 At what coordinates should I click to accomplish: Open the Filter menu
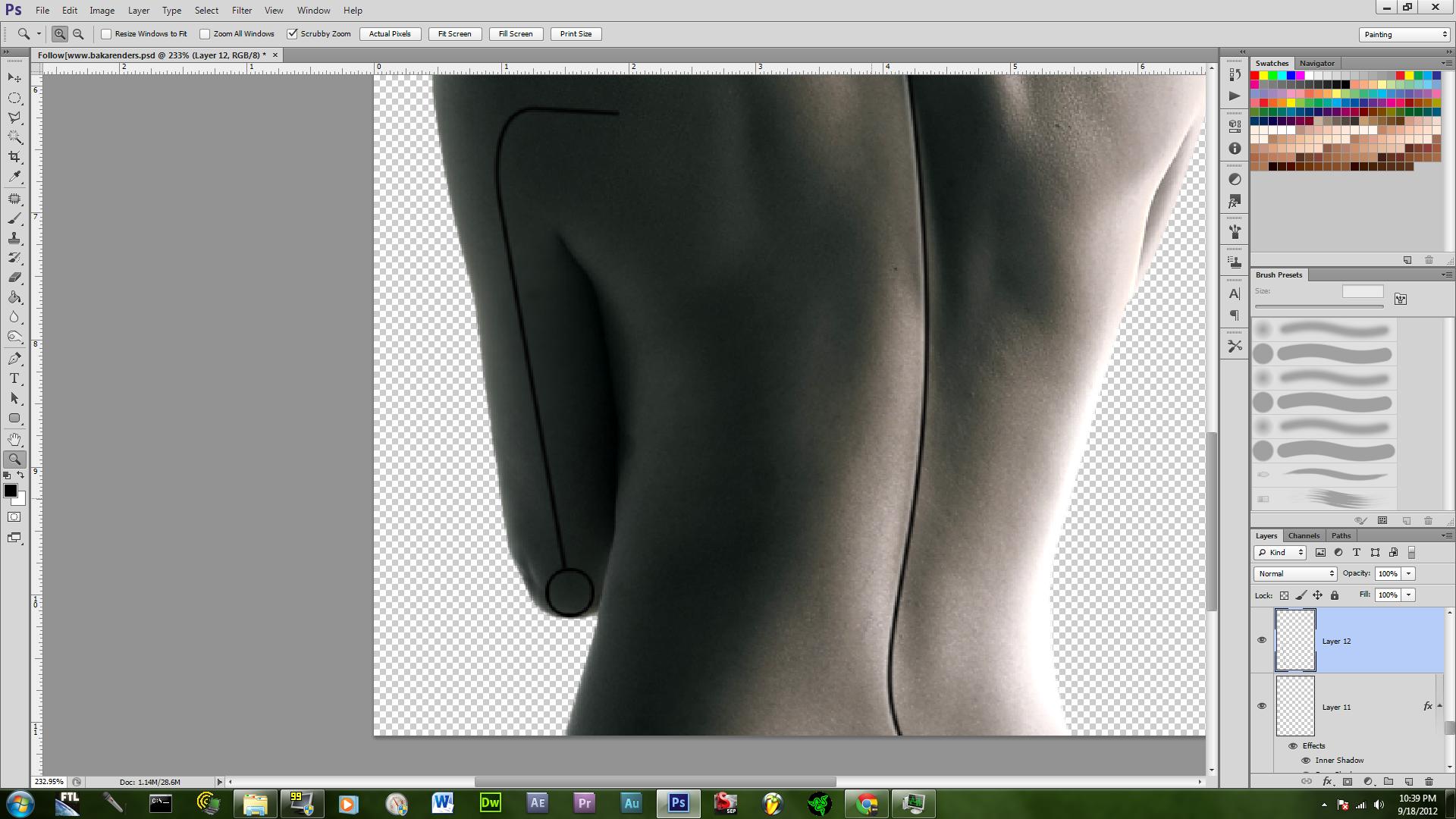242,11
